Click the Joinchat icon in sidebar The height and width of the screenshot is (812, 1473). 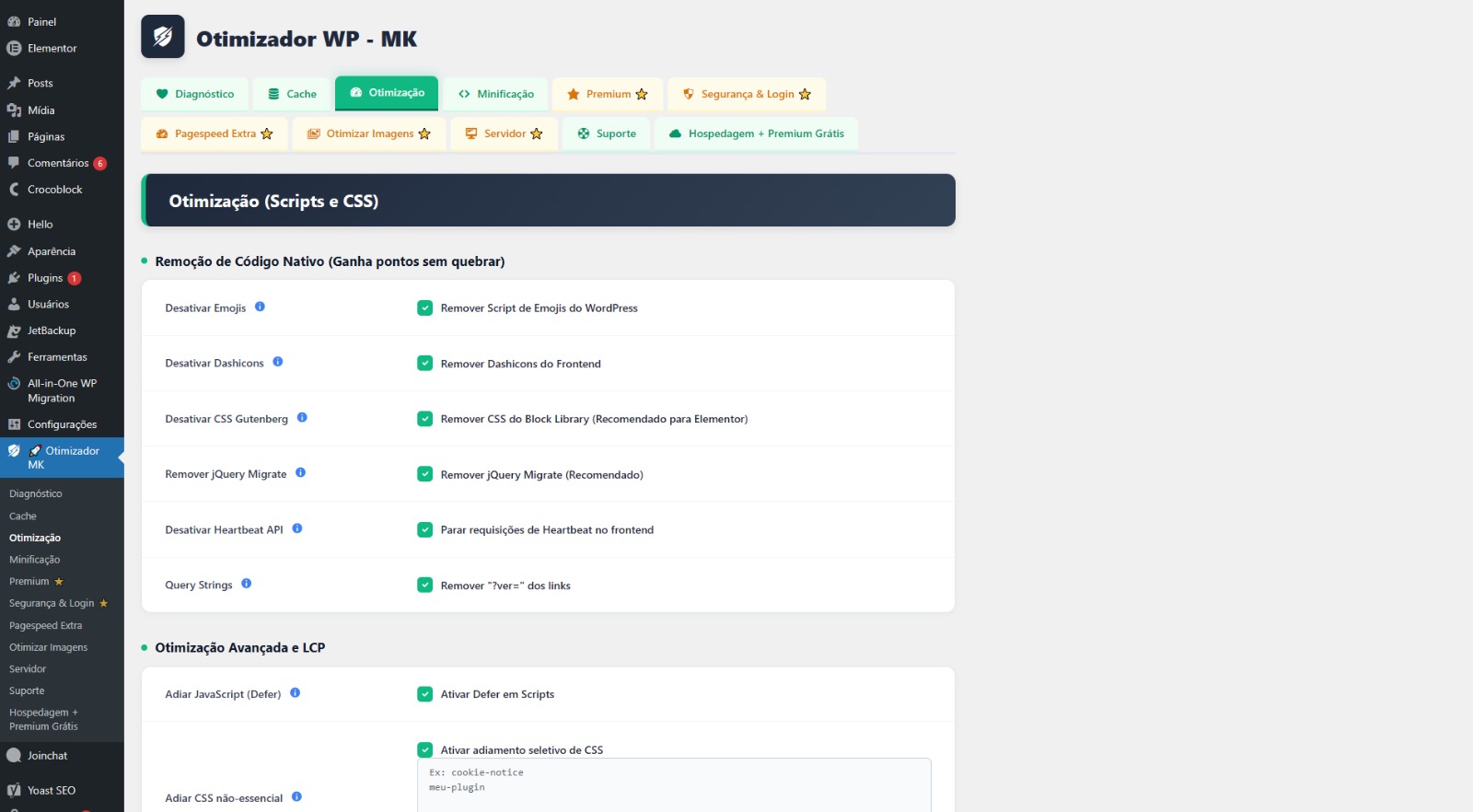pos(14,756)
